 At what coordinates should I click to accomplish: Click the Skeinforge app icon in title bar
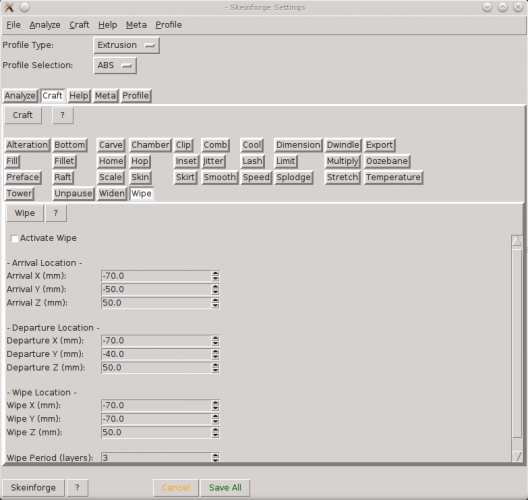click(9, 7)
